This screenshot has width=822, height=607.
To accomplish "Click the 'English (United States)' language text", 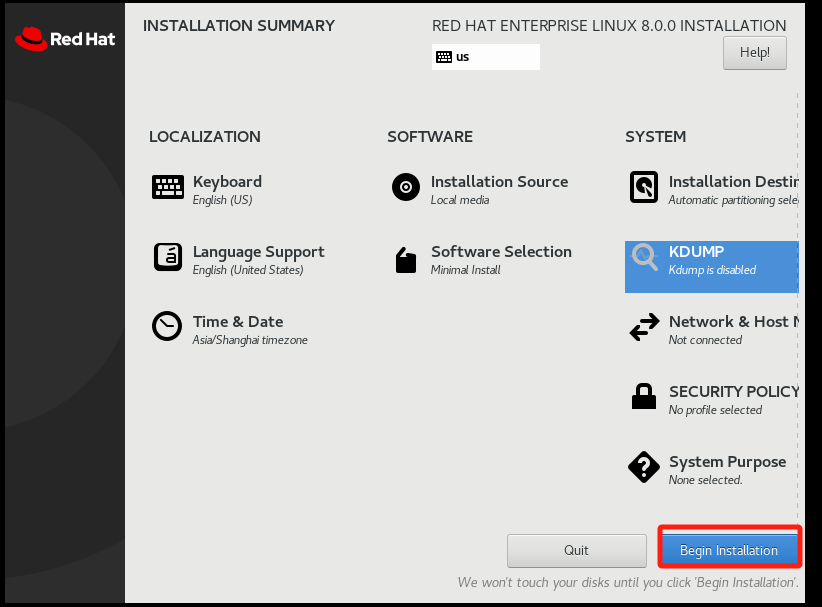I will (248, 270).
